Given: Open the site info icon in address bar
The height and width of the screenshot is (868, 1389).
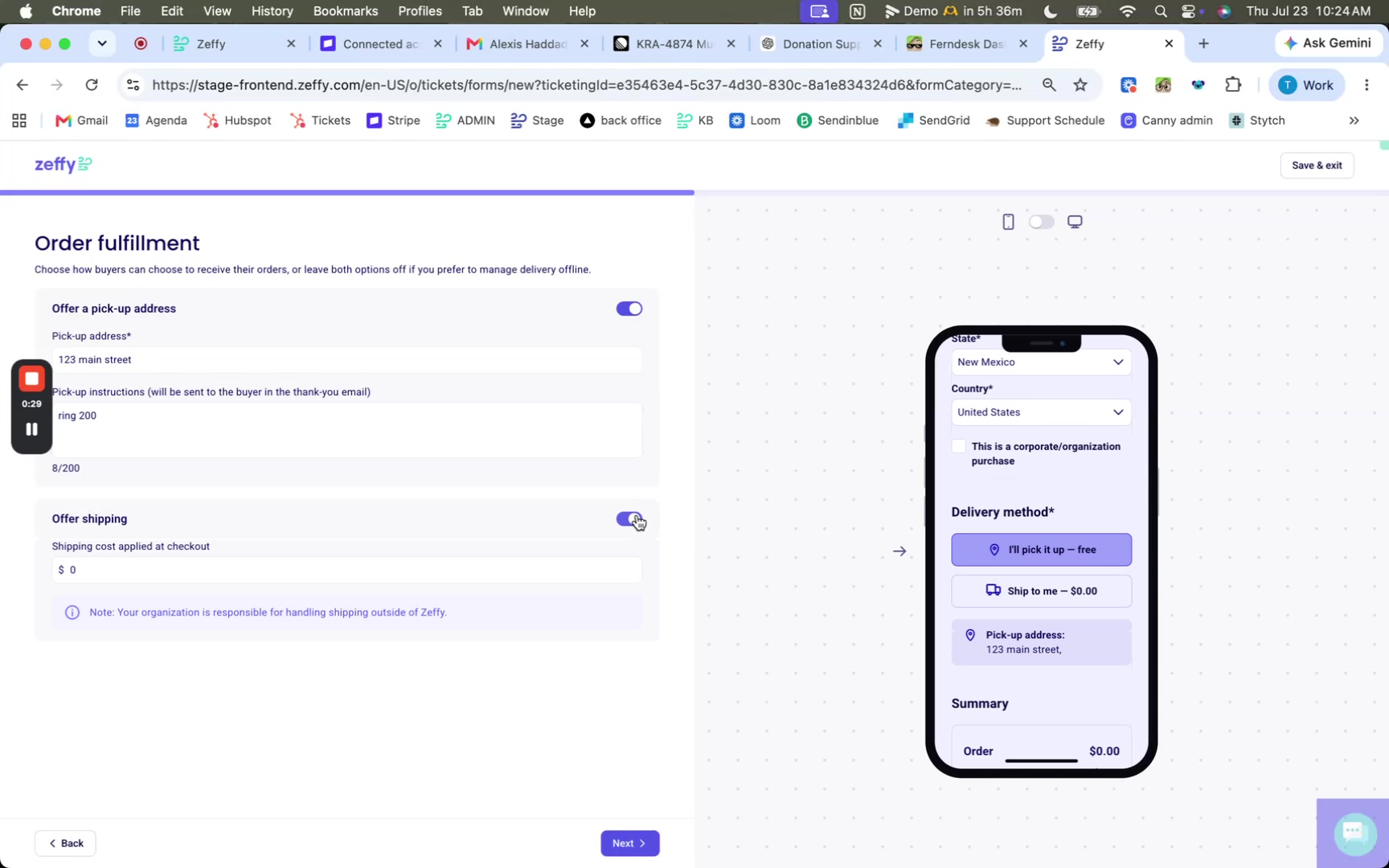Looking at the screenshot, I should tap(133, 85).
